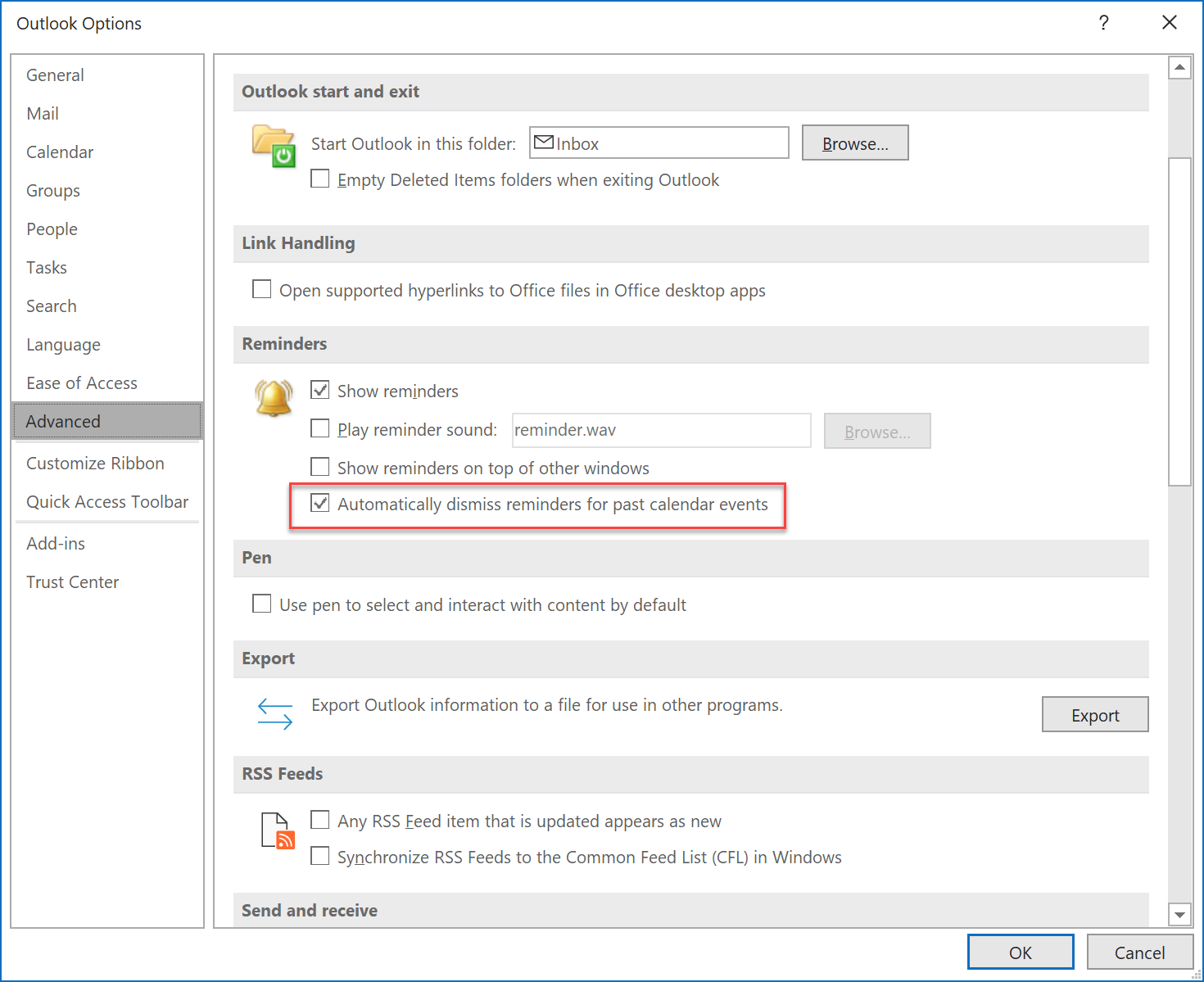Disable automatically dismiss reminders for past events
Image resolution: width=1204 pixels, height=982 pixels.
[320, 503]
